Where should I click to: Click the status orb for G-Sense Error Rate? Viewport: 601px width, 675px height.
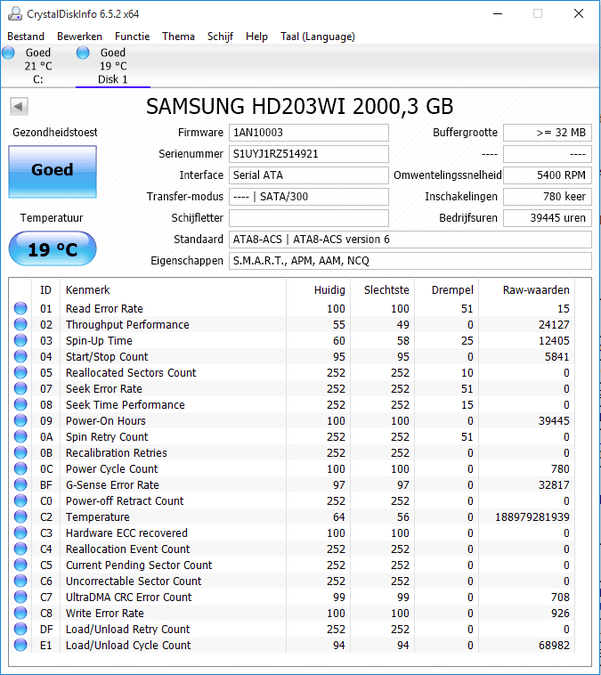20,484
